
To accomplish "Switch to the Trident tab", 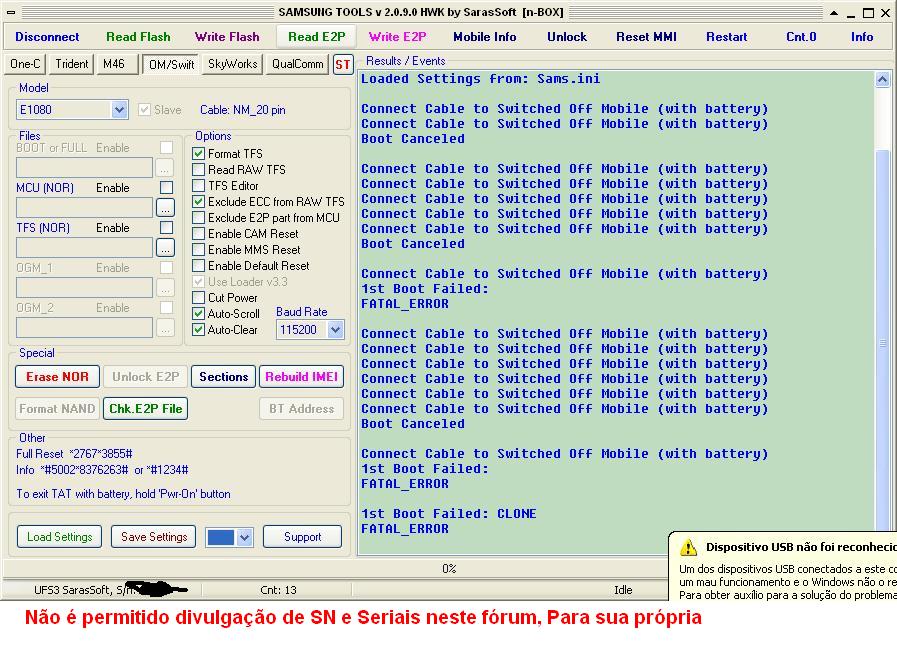I will pyautogui.click(x=72, y=64).
